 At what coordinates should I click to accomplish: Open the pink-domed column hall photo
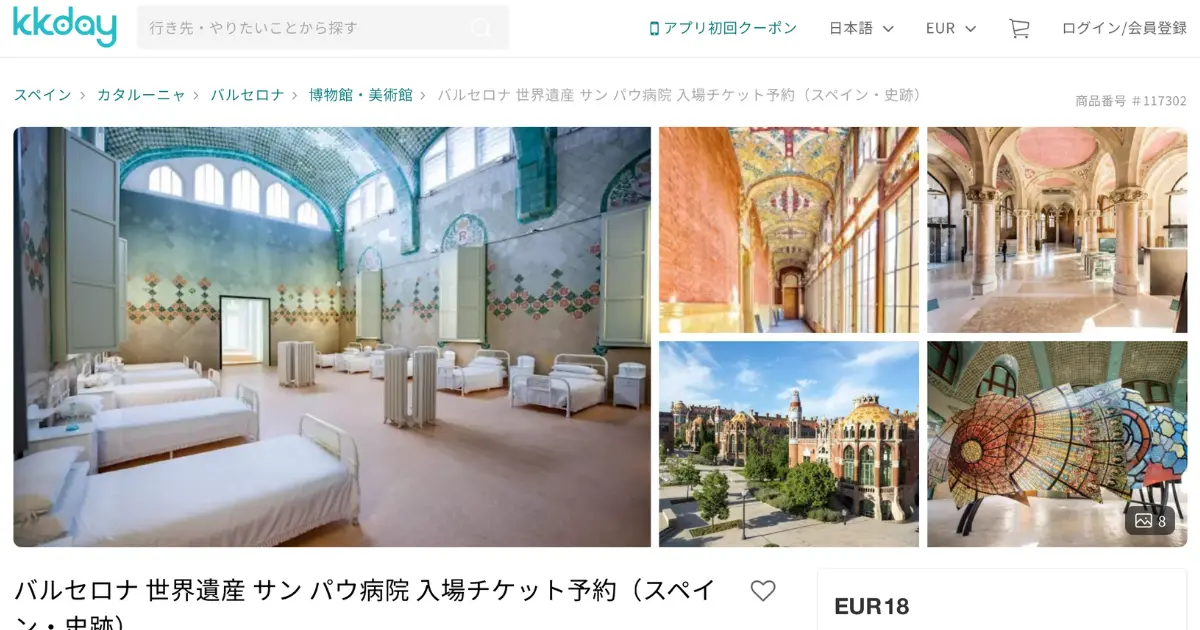point(1057,230)
